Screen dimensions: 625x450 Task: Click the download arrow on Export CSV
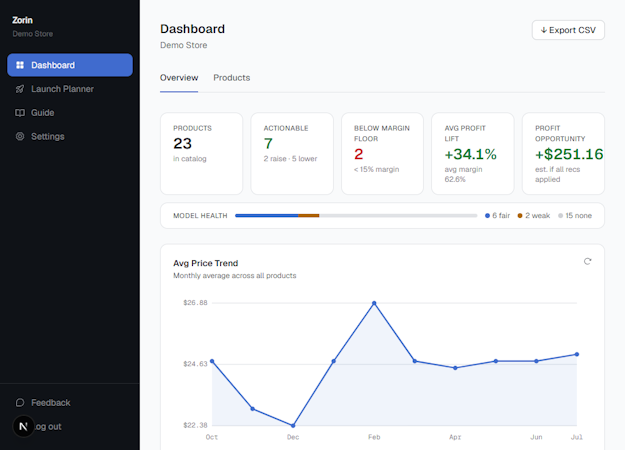tap(543, 30)
